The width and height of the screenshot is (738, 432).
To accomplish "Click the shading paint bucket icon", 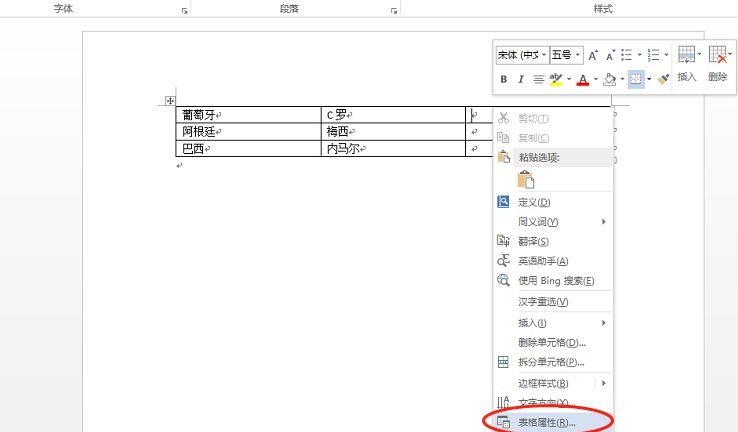I will pos(608,79).
